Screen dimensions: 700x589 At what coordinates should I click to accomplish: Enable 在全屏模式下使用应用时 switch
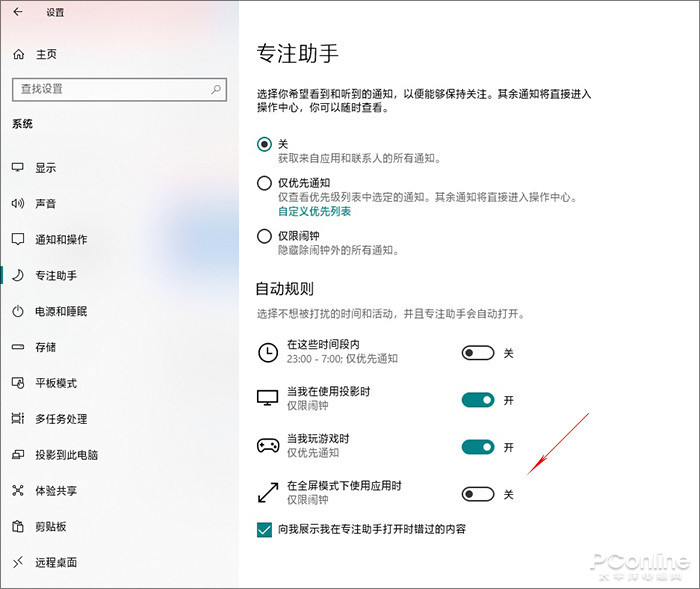(478, 494)
